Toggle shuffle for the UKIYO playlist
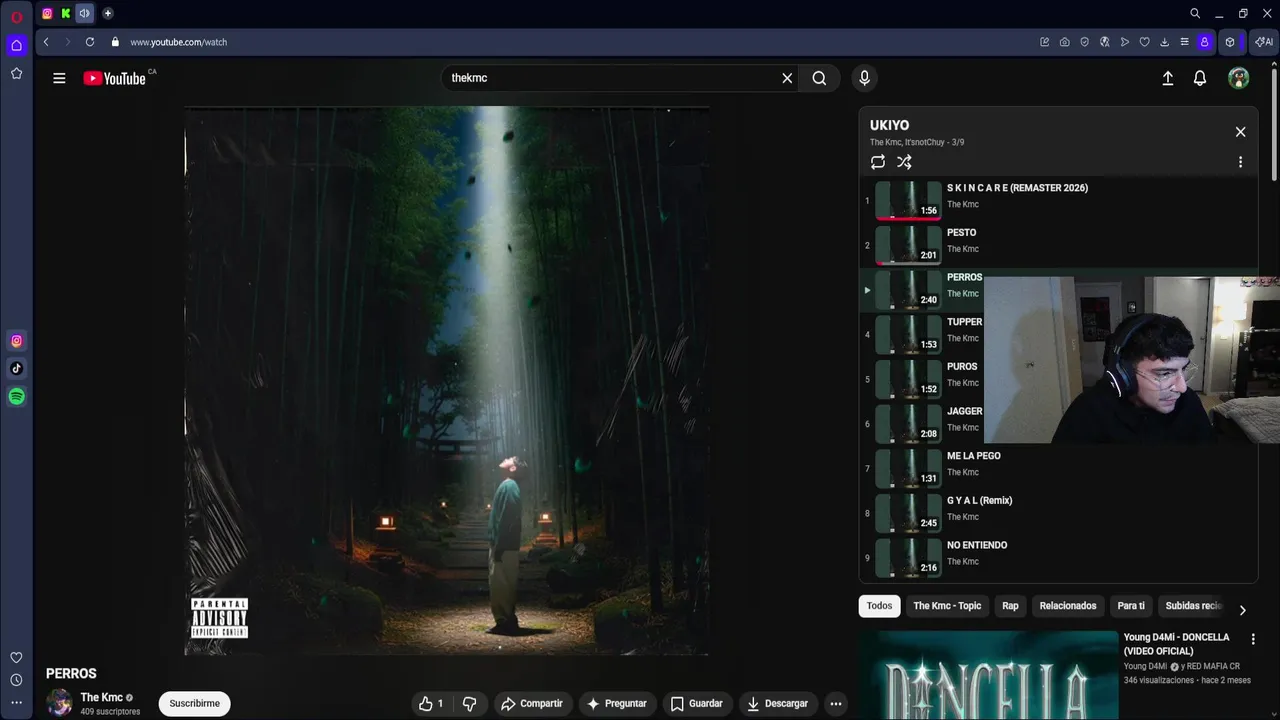 904,162
